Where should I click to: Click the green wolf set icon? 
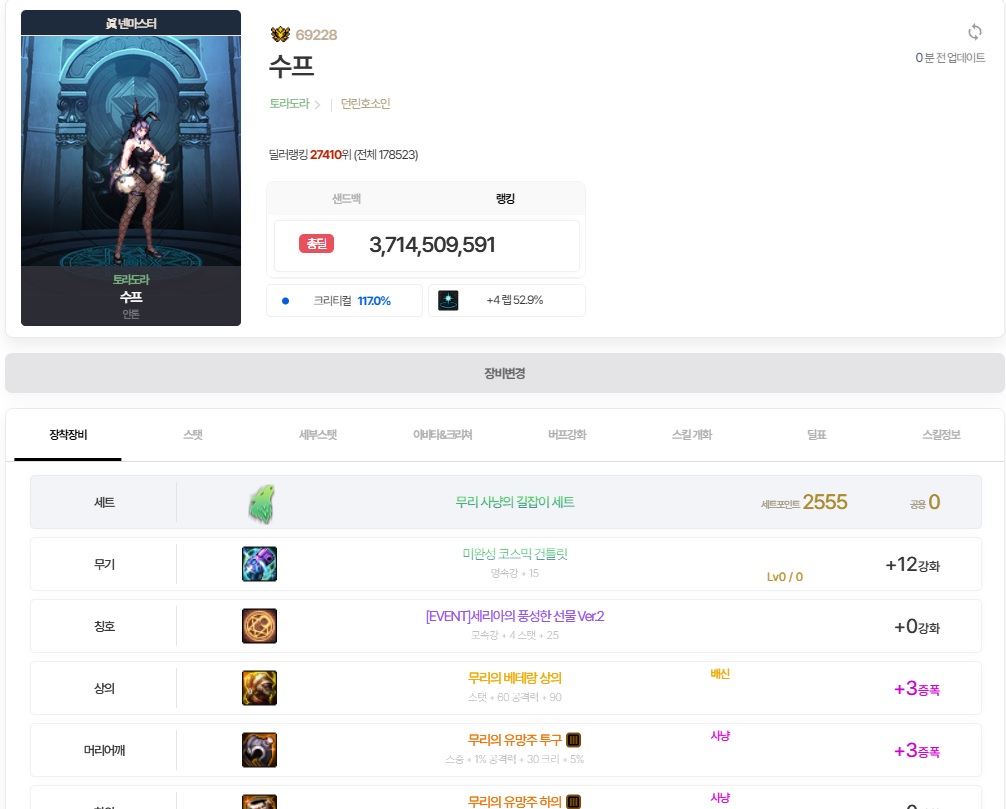tap(261, 504)
